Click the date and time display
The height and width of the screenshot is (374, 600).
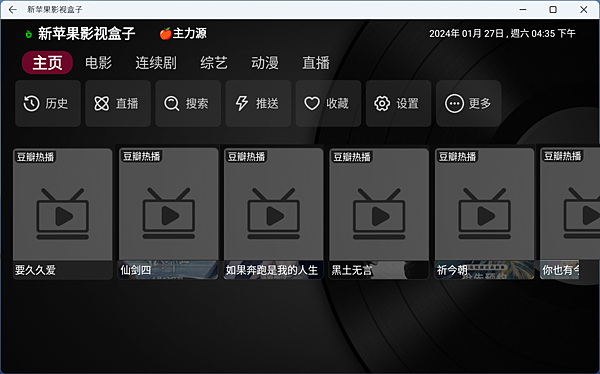click(x=502, y=34)
